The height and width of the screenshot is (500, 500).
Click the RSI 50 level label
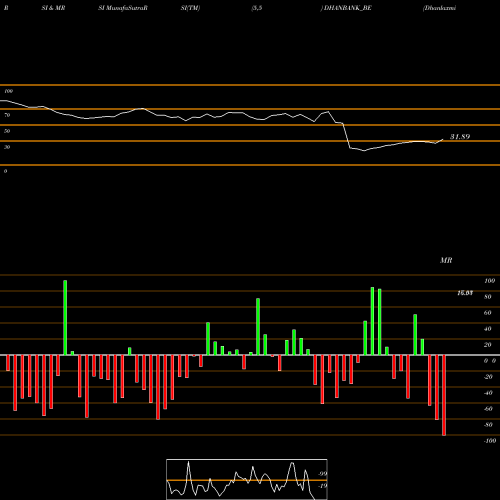(x=7, y=131)
